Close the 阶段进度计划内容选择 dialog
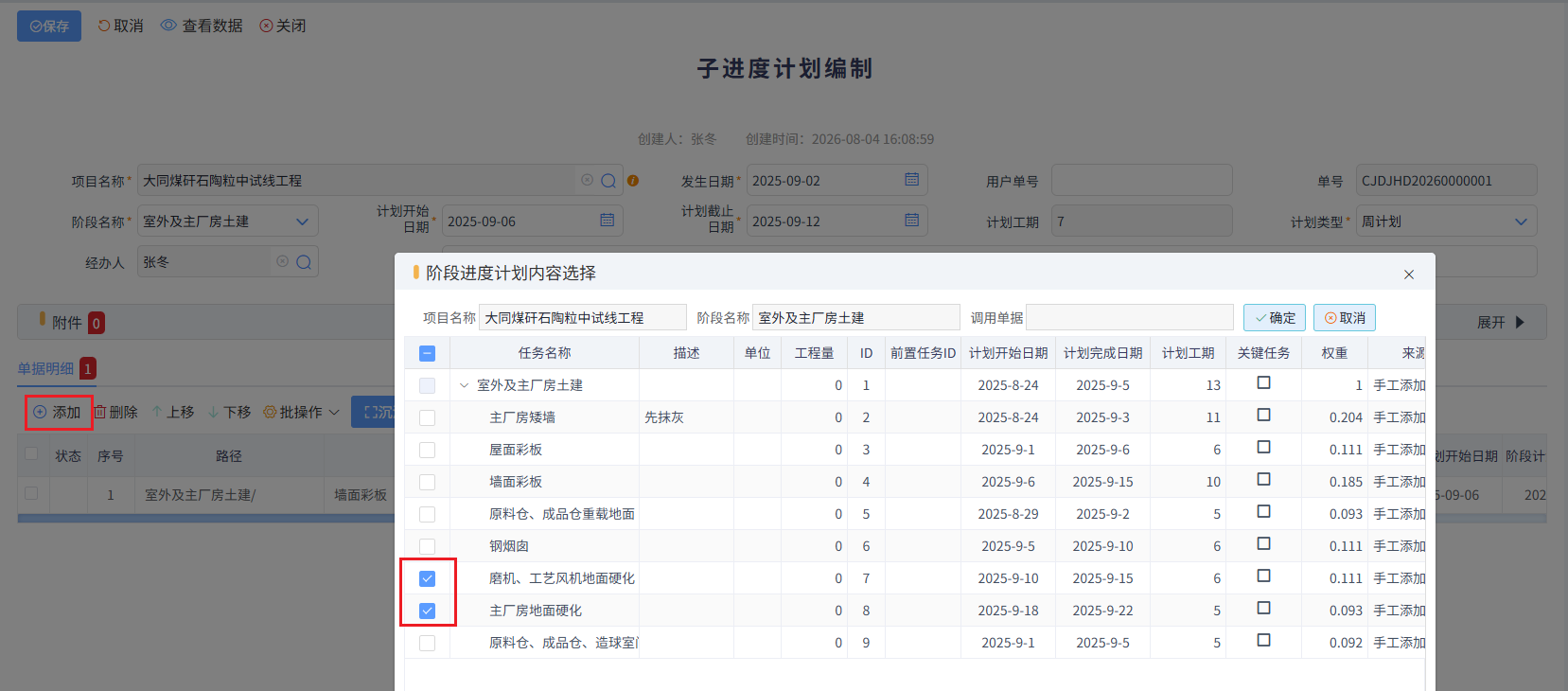 (x=1409, y=275)
